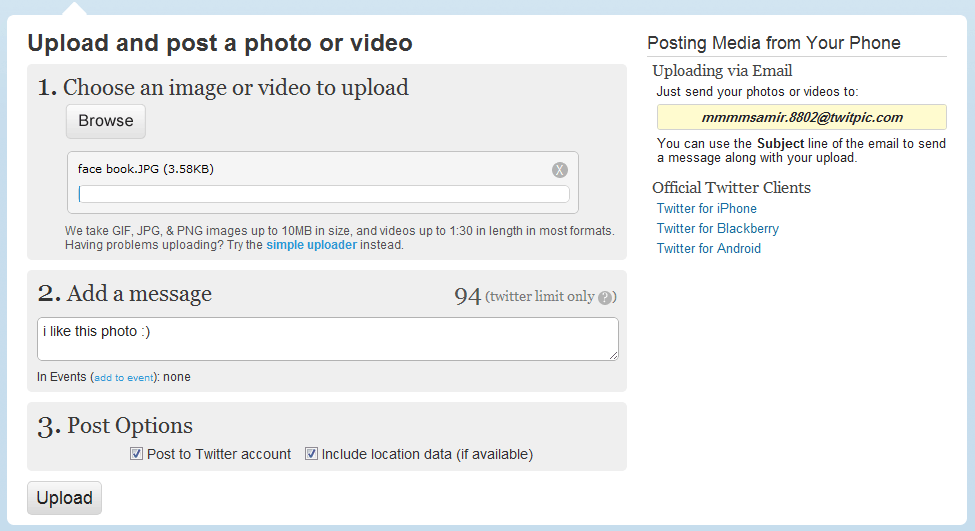Click the add to event link
This screenshot has width=975, height=531.
(123, 377)
